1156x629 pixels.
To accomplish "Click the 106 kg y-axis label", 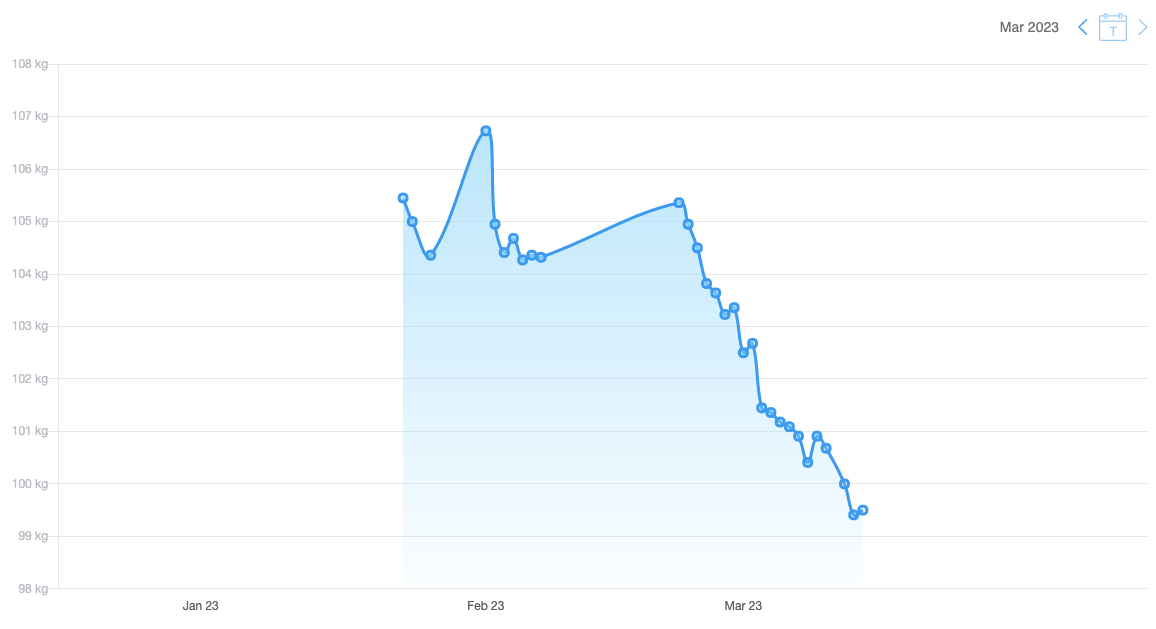I will click(29, 169).
